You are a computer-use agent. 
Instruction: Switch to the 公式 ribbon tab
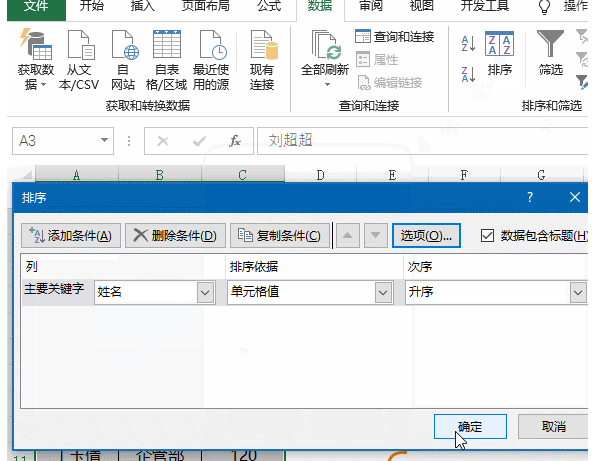click(269, 6)
